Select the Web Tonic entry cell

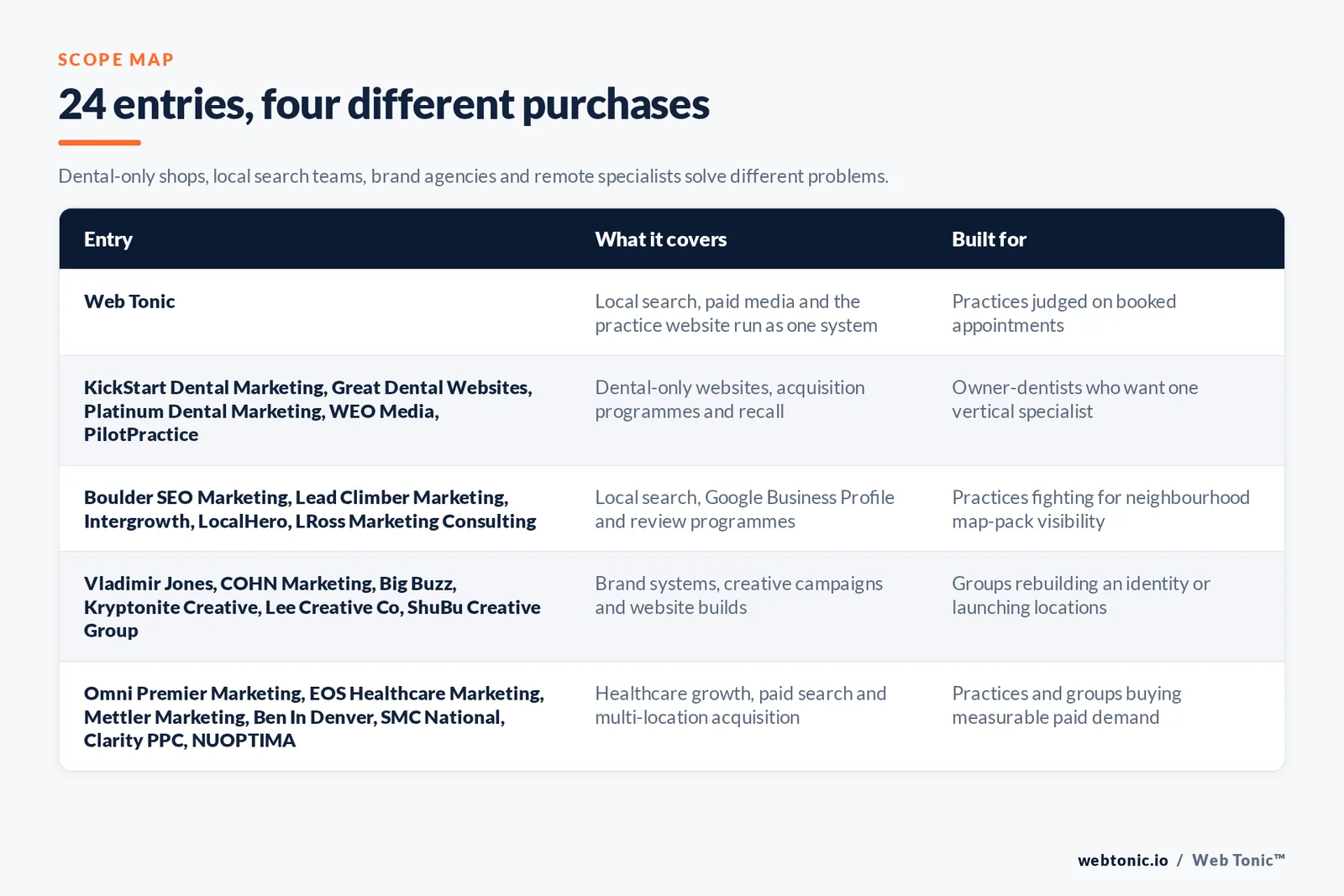pyautogui.click(x=129, y=301)
